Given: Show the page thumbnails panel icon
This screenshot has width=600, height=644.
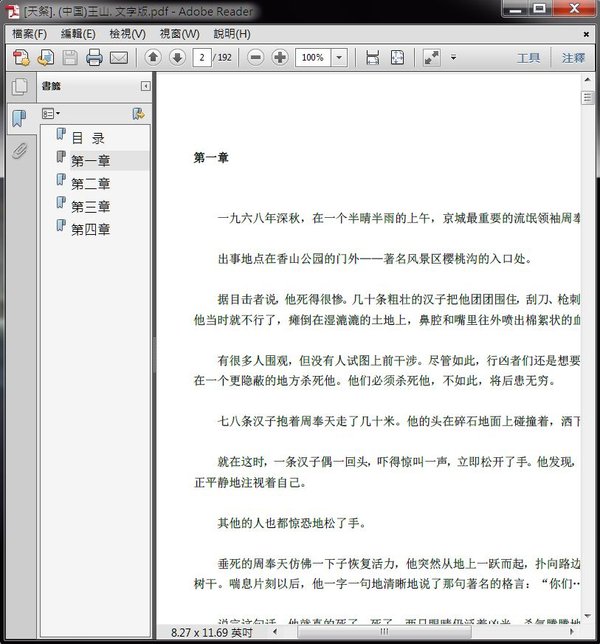Looking at the screenshot, I should pos(20,87).
